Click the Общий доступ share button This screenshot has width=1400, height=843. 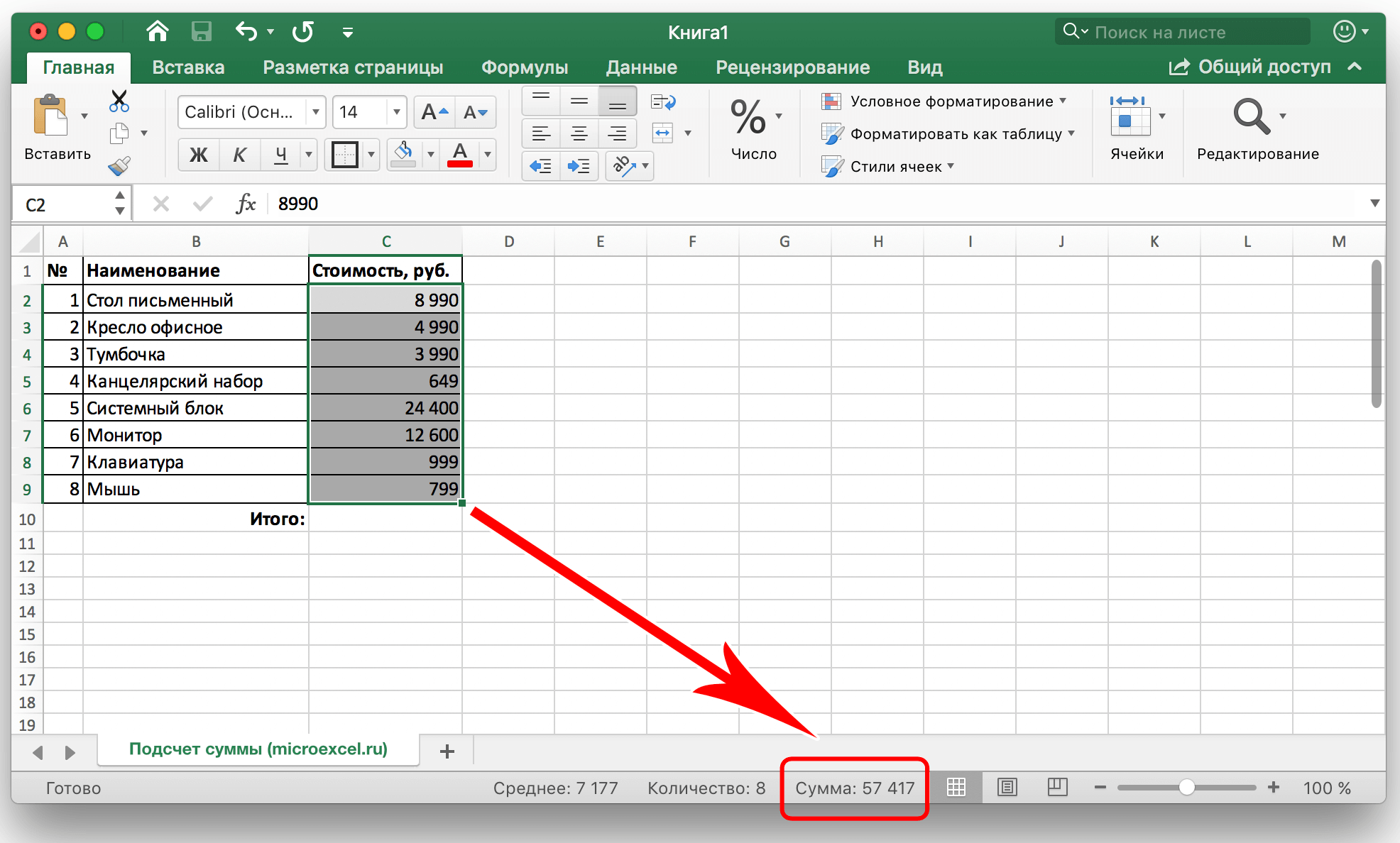pyautogui.click(x=1250, y=67)
